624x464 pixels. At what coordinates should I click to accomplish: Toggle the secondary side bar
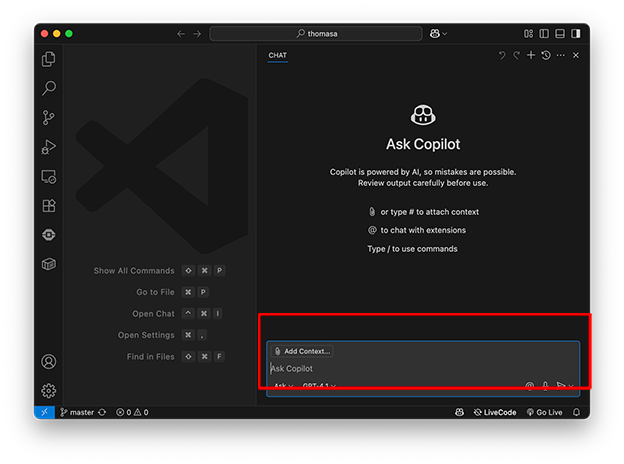(575, 34)
